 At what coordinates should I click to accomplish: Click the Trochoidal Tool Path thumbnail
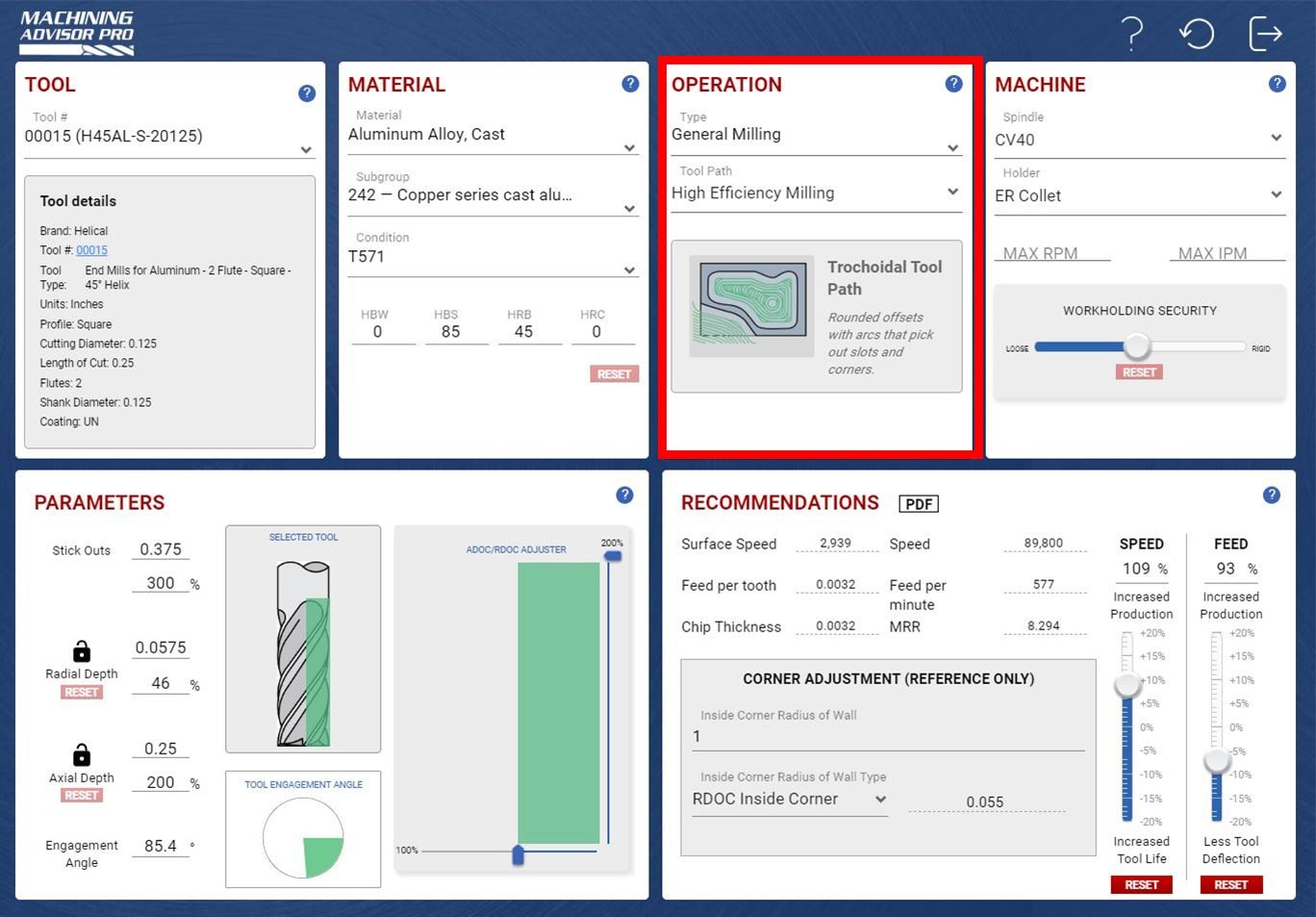click(751, 306)
